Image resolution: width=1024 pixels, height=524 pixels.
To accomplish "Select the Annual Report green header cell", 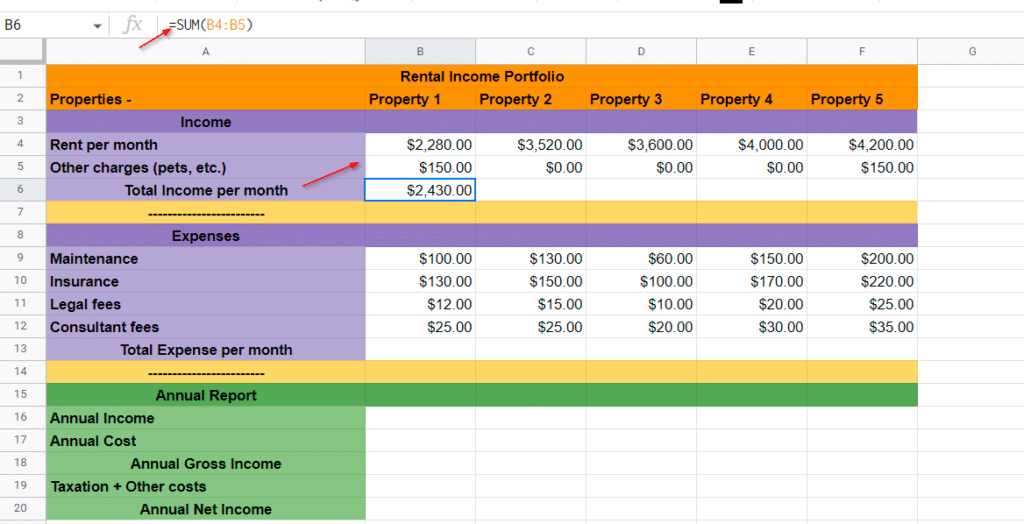I will pos(205,395).
